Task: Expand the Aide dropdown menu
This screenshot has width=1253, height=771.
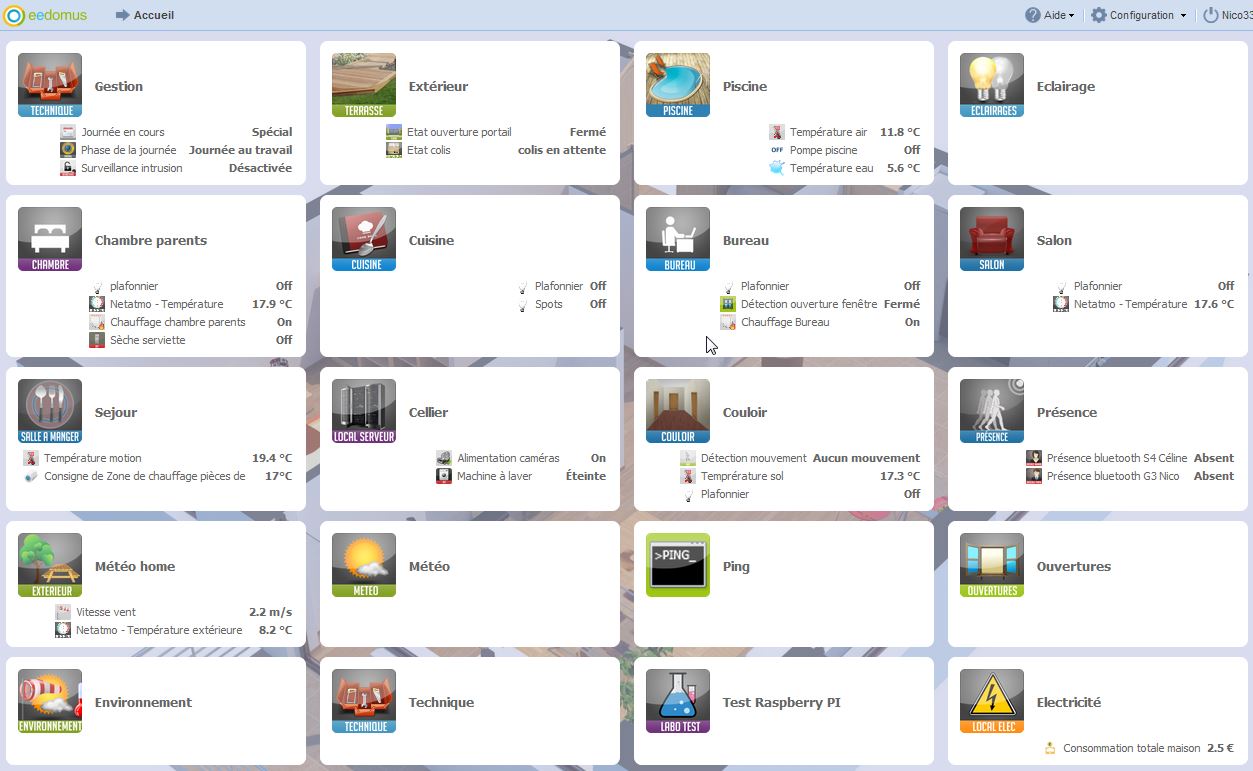Action: [1050, 15]
